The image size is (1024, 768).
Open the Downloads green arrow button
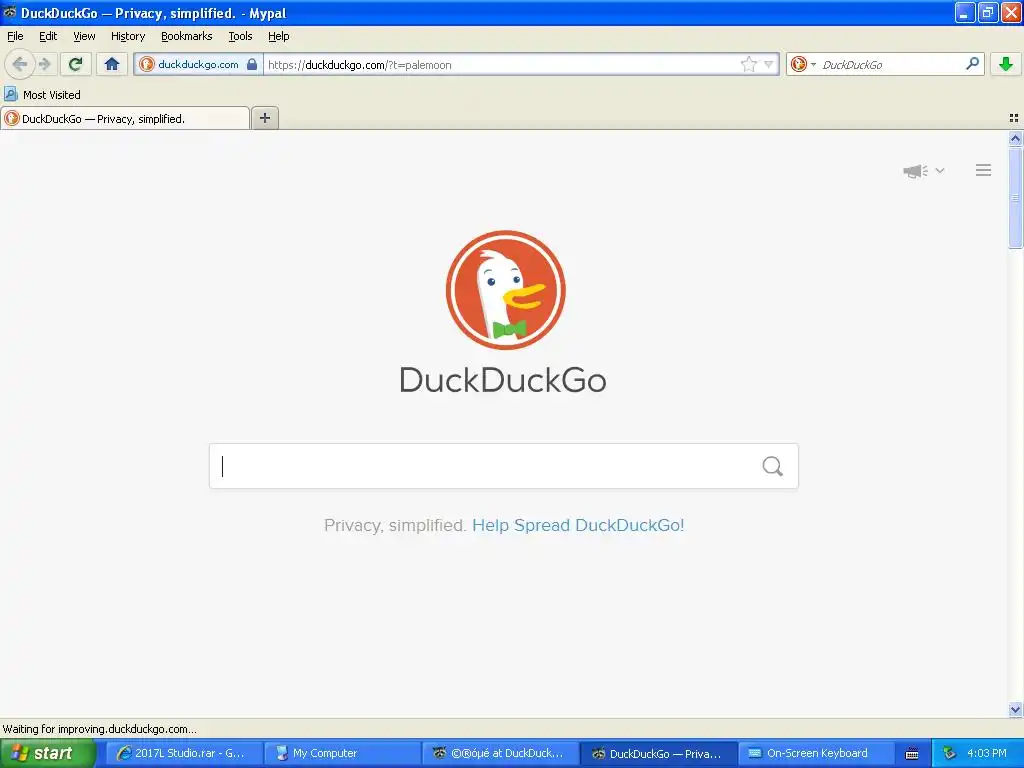(1006, 64)
